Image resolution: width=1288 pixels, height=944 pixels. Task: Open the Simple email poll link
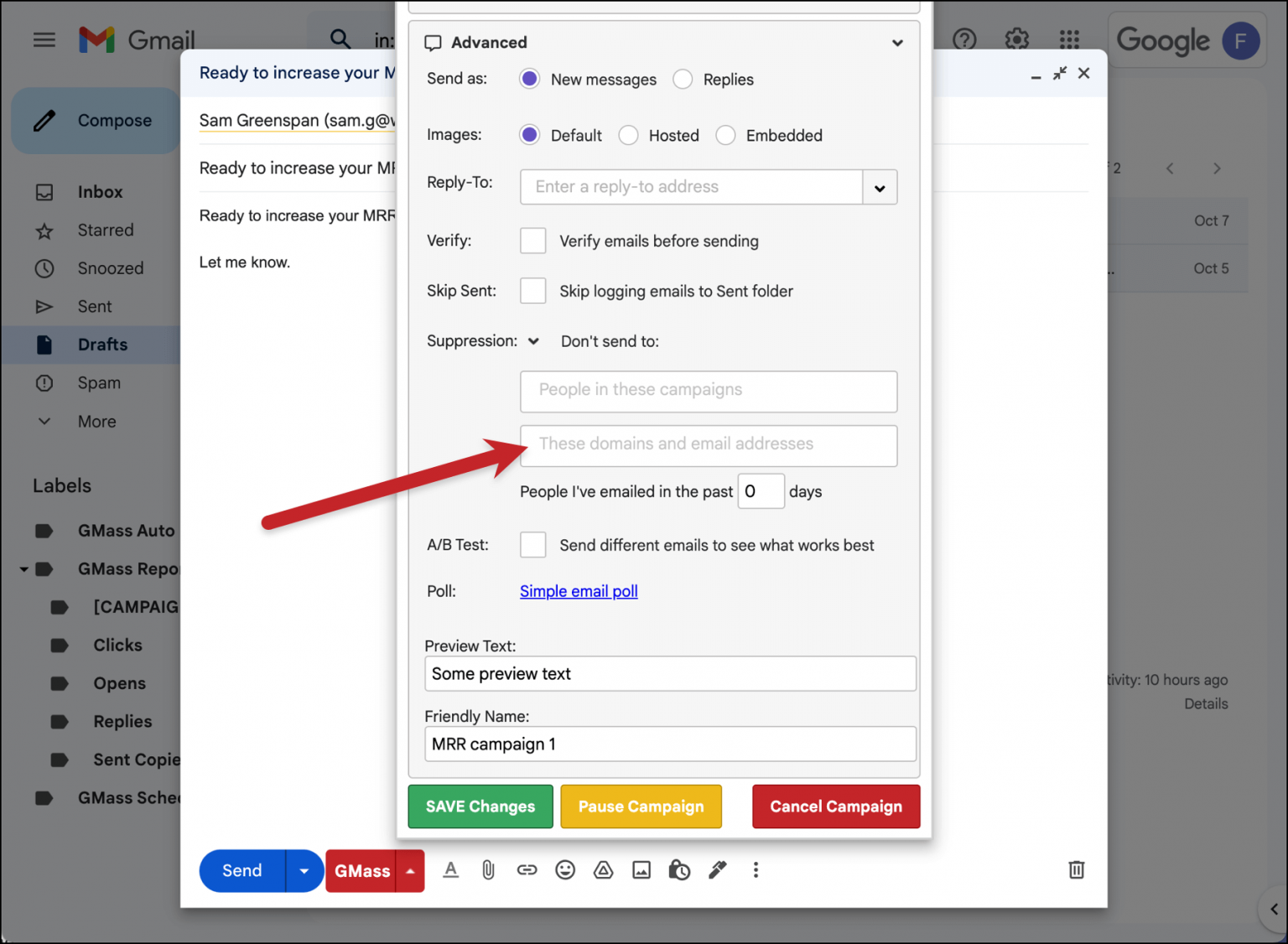pyautogui.click(x=578, y=591)
